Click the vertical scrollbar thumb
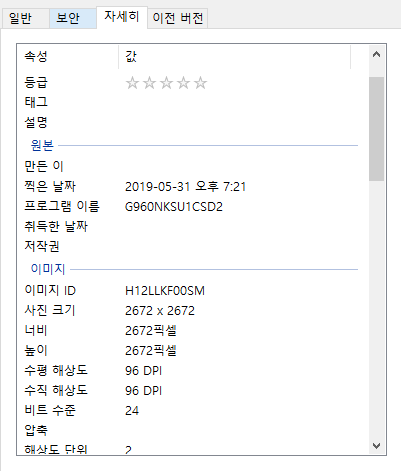This screenshot has width=401, height=471. point(376,129)
